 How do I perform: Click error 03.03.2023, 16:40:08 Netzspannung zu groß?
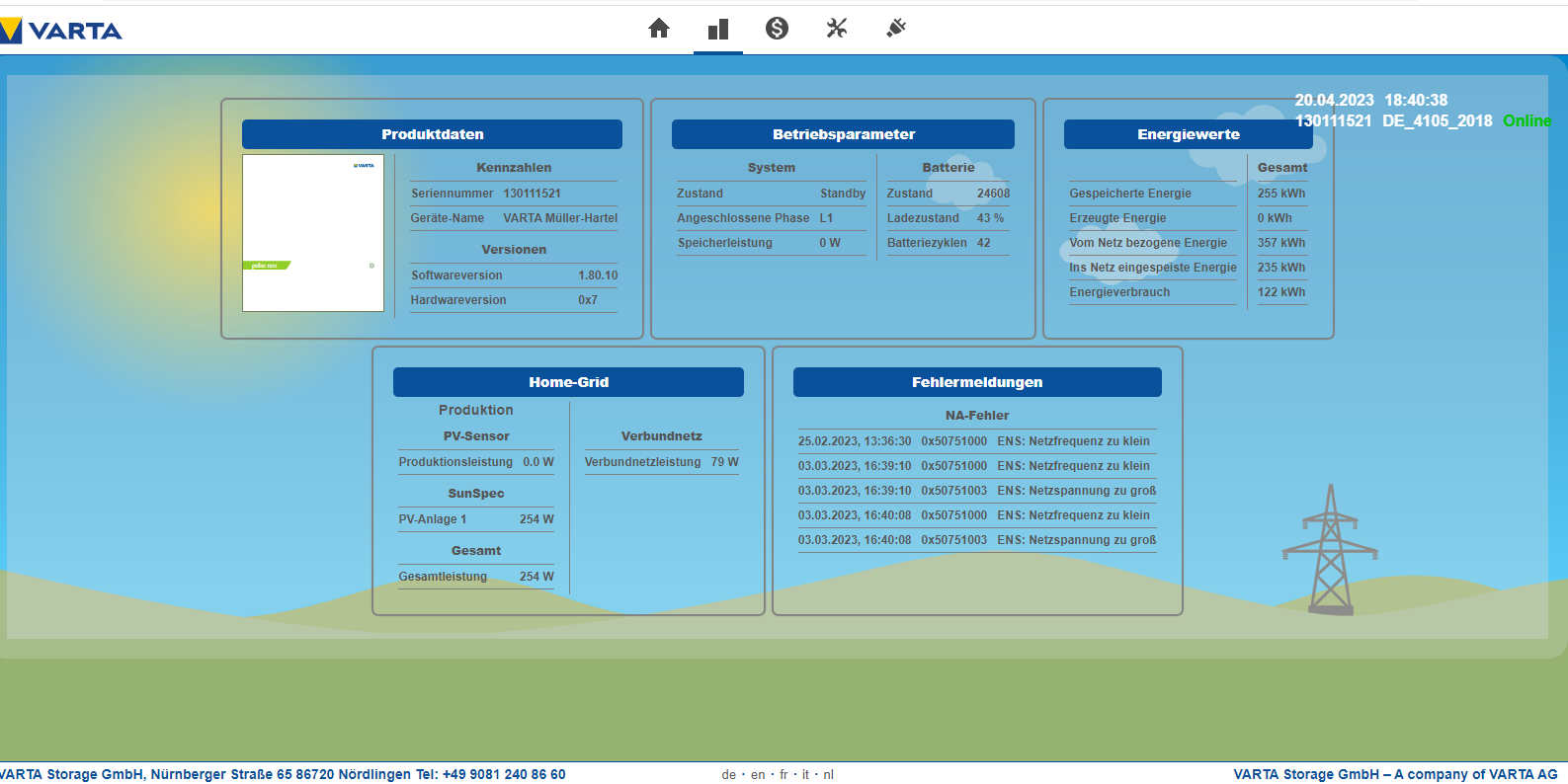(977, 540)
